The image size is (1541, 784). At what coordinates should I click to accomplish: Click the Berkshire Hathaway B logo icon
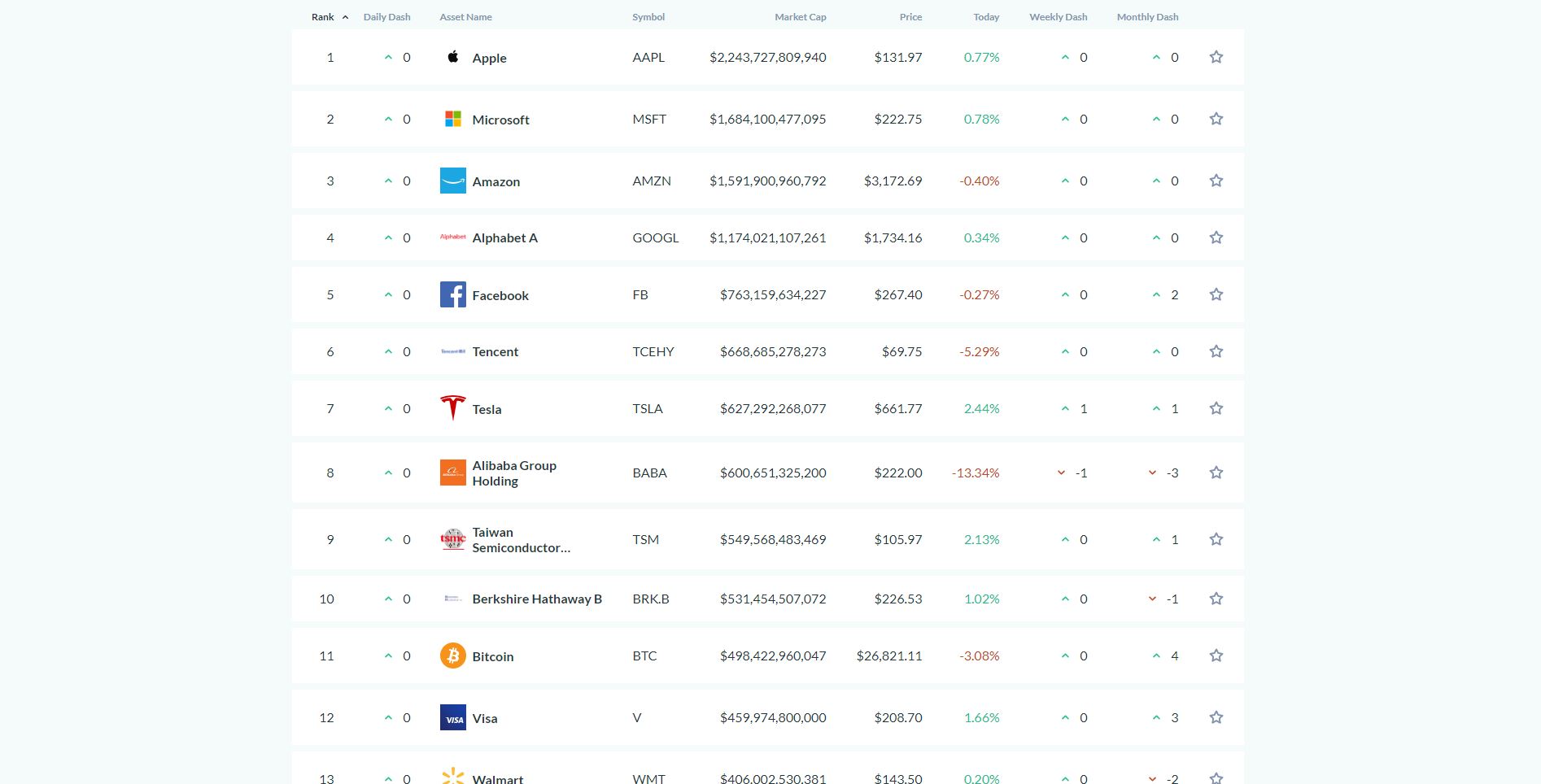coord(453,599)
